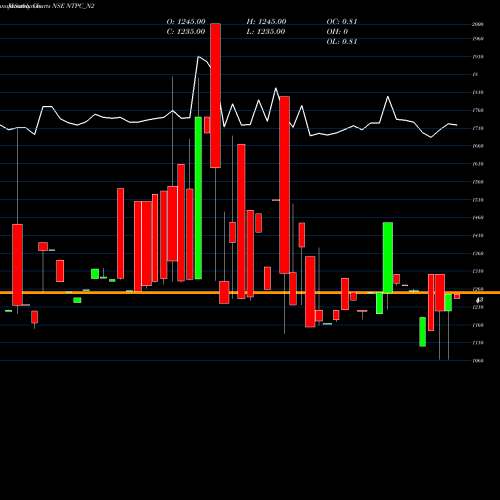
Task: Click the high price value H: 1245.00
Action: coord(266,21)
